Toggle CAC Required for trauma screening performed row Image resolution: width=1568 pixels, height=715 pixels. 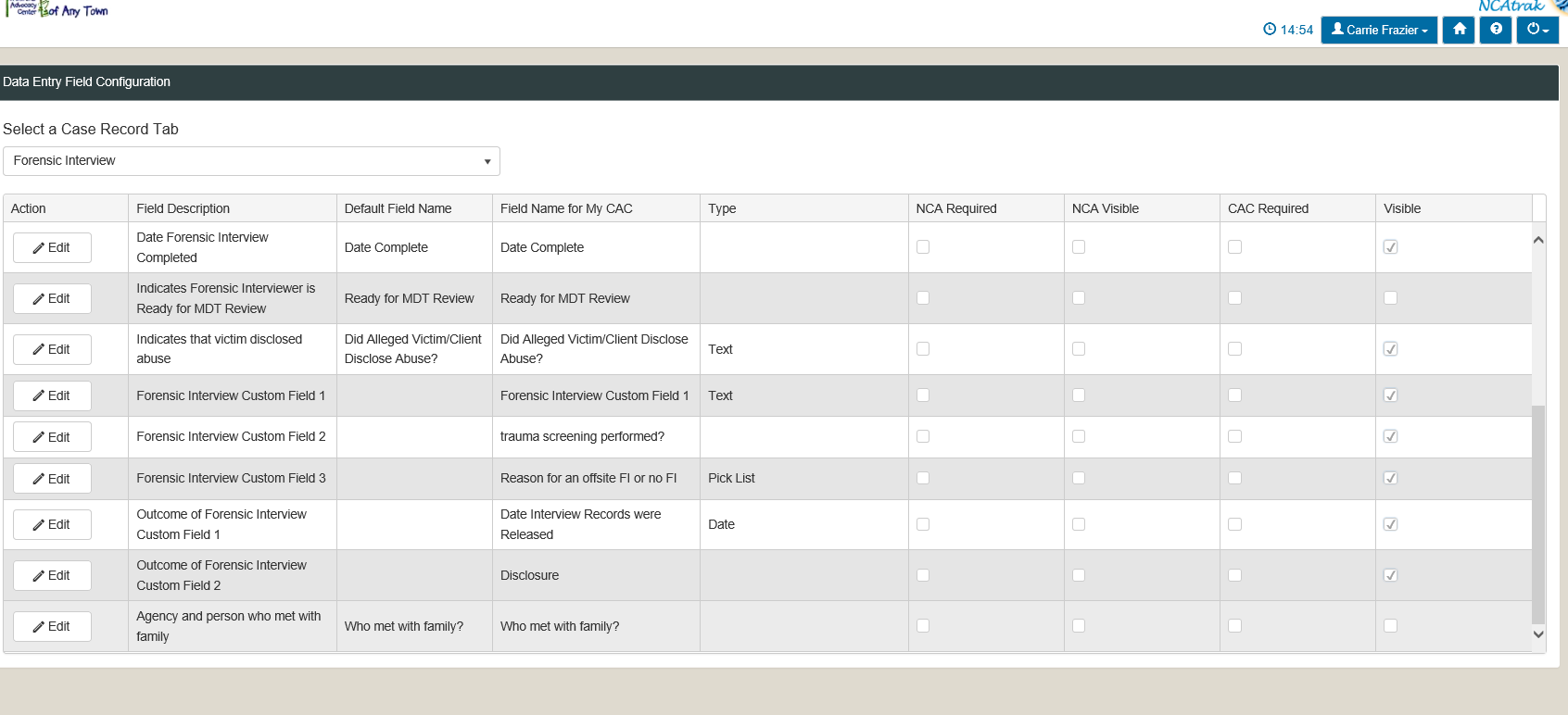pos(1234,436)
